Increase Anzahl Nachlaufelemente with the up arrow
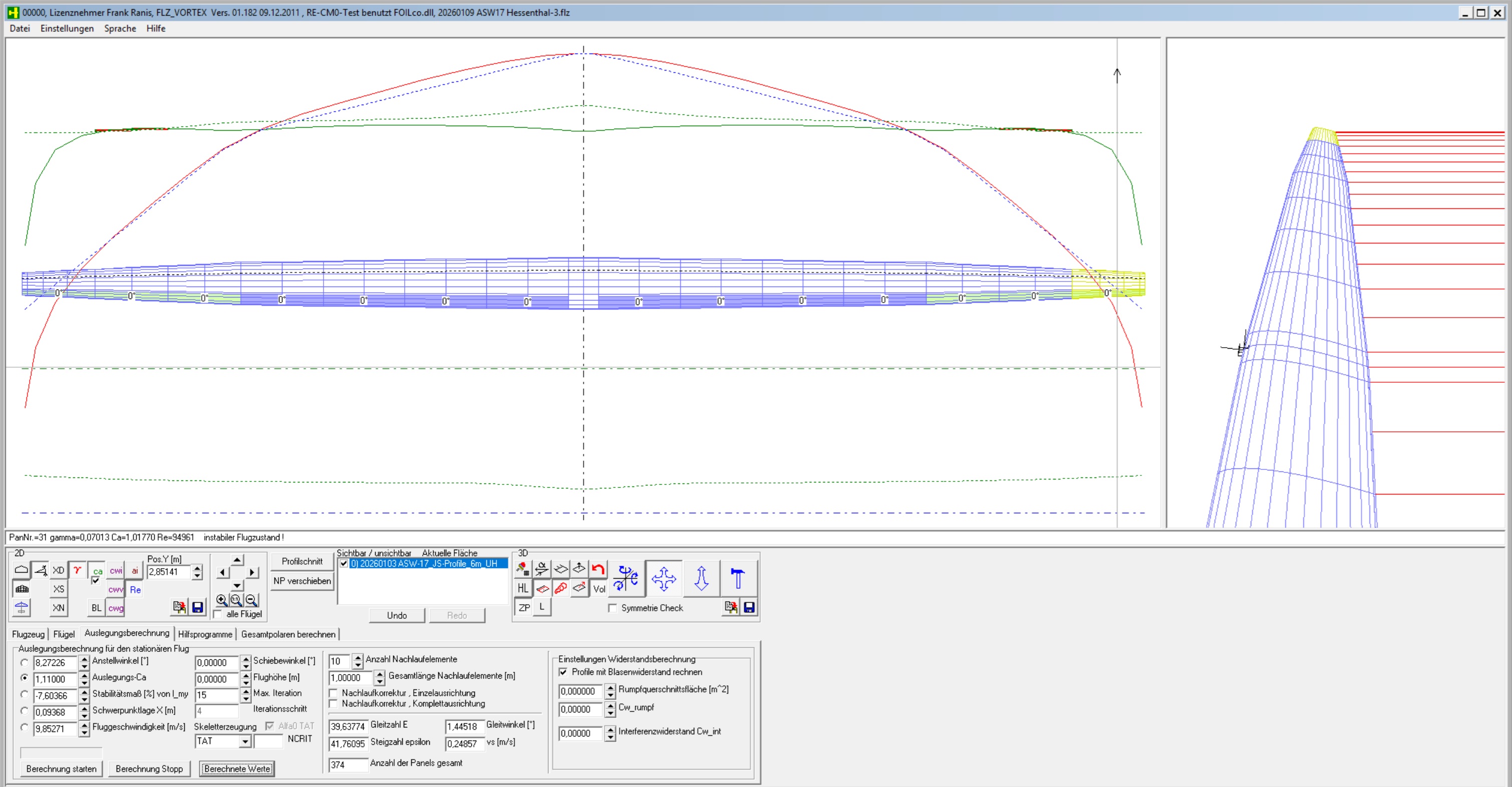This screenshot has height=787, width=1512. pyautogui.click(x=358, y=657)
